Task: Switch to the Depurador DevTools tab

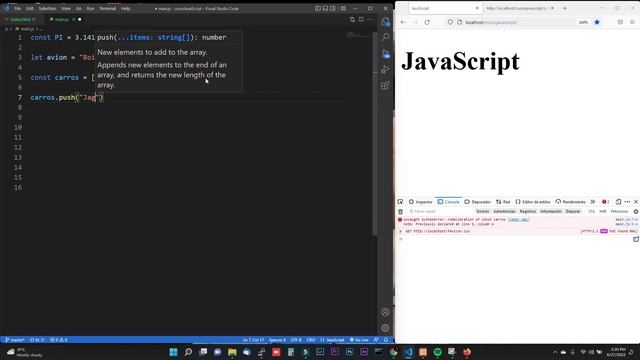Action: (478, 202)
